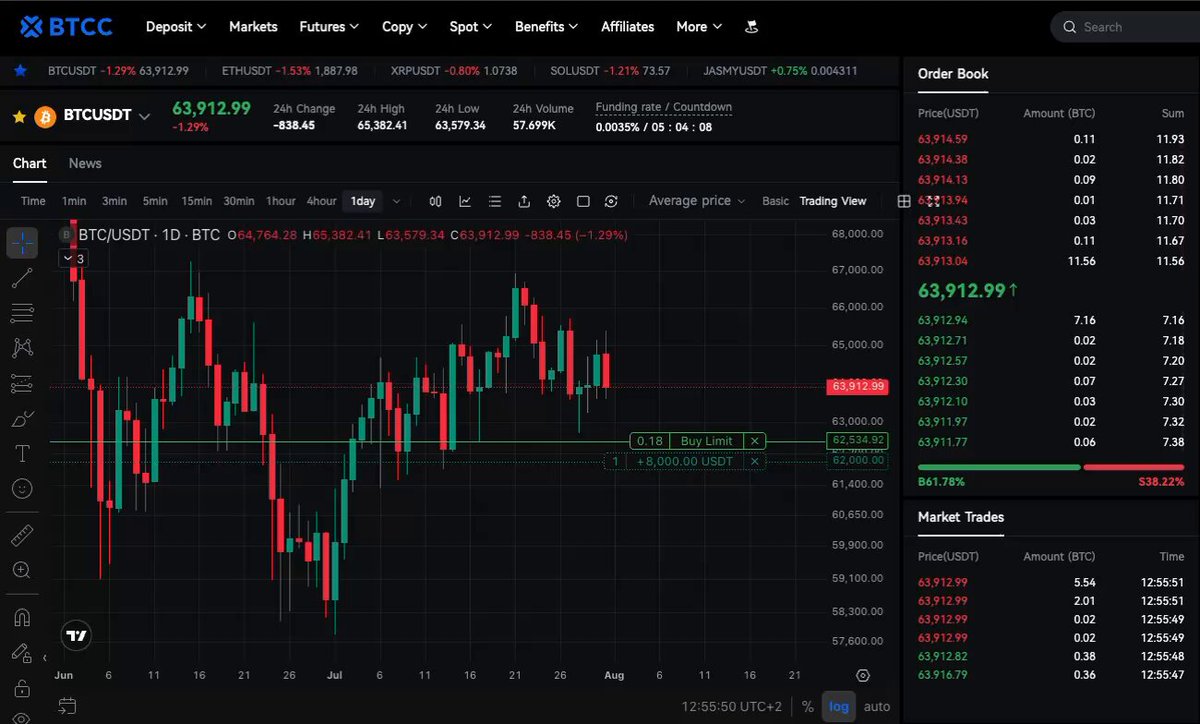Open the emoji icons tool
The height and width of the screenshot is (724, 1200).
coord(22,489)
